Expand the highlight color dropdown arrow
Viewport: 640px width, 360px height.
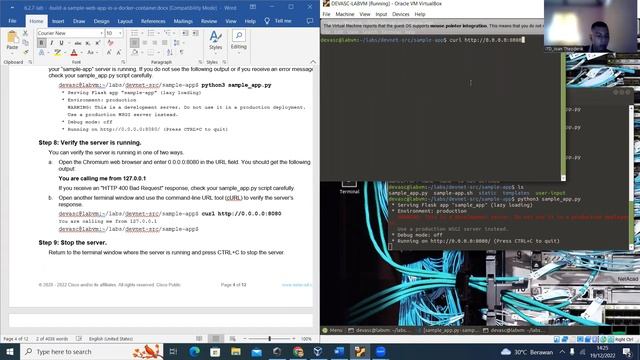[64, 52]
